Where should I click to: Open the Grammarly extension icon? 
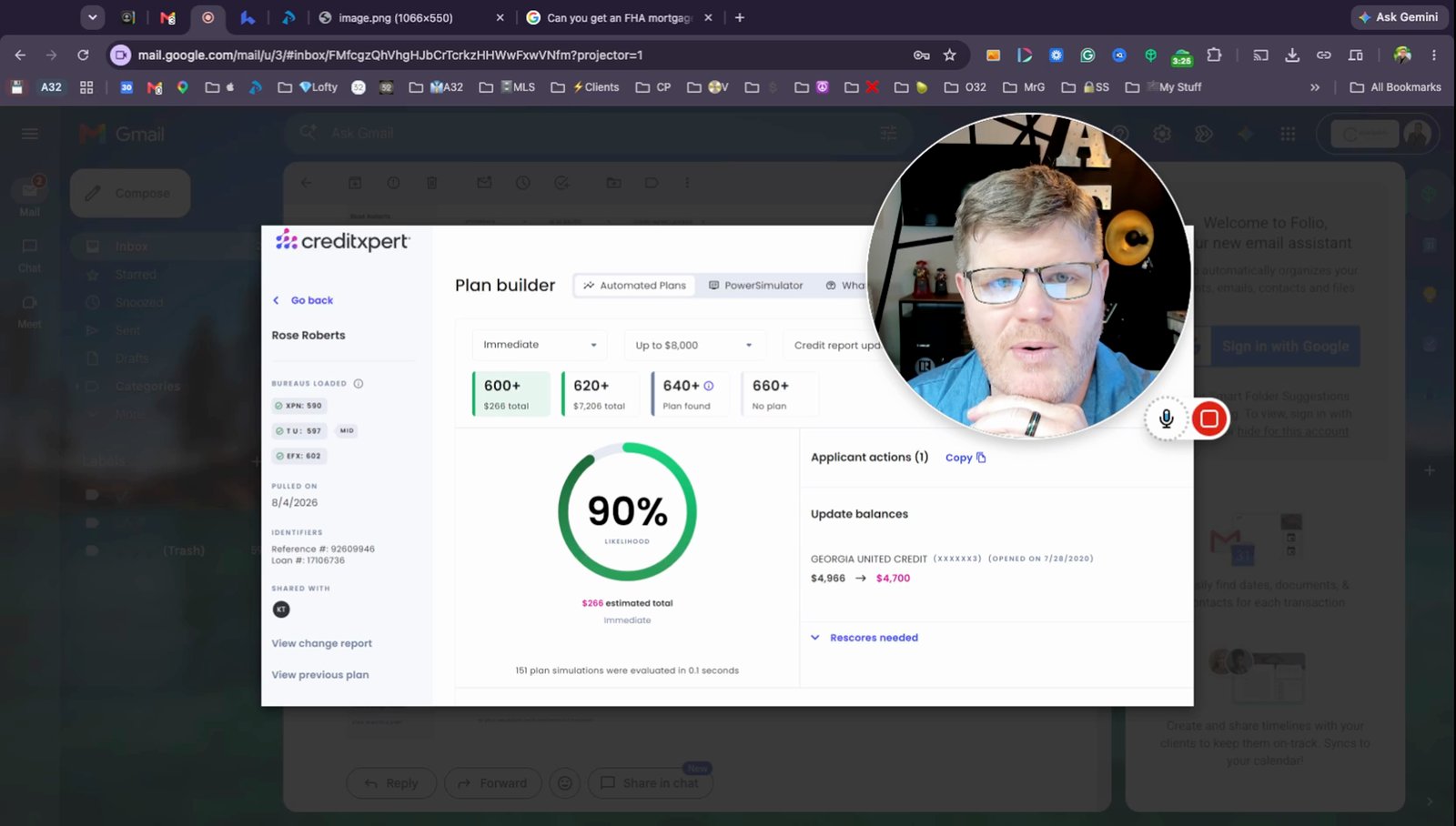pyautogui.click(x=1087, y=55)
